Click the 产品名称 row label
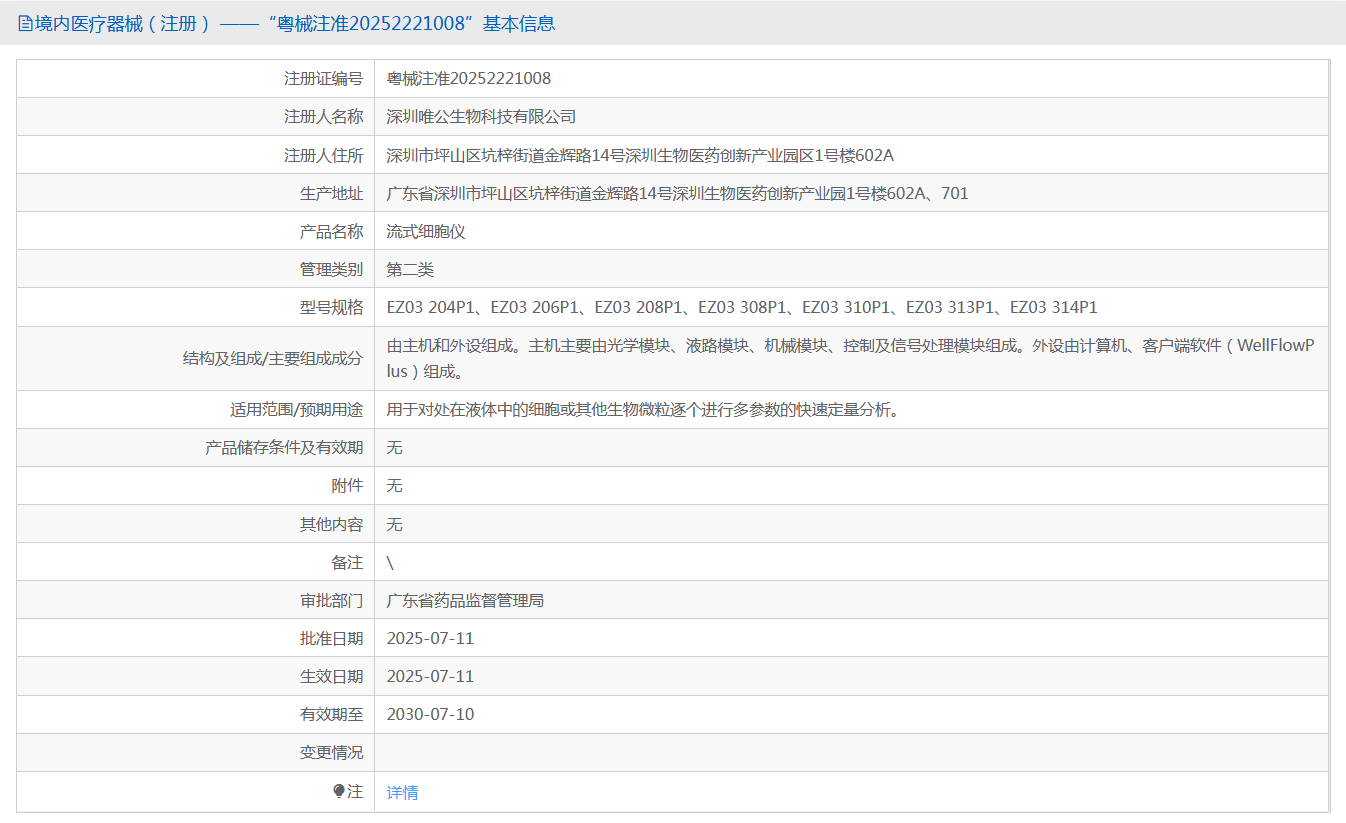 point(331,231)
